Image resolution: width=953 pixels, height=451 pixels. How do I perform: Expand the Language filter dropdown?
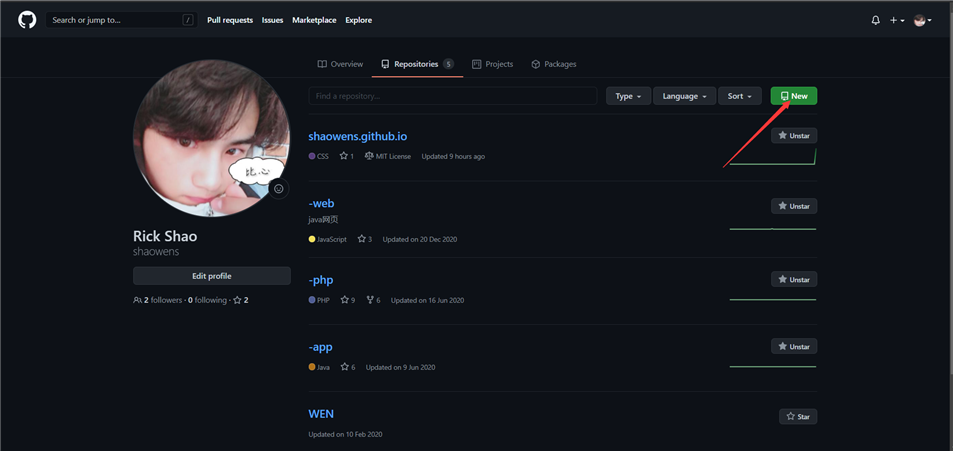[684, 96]
